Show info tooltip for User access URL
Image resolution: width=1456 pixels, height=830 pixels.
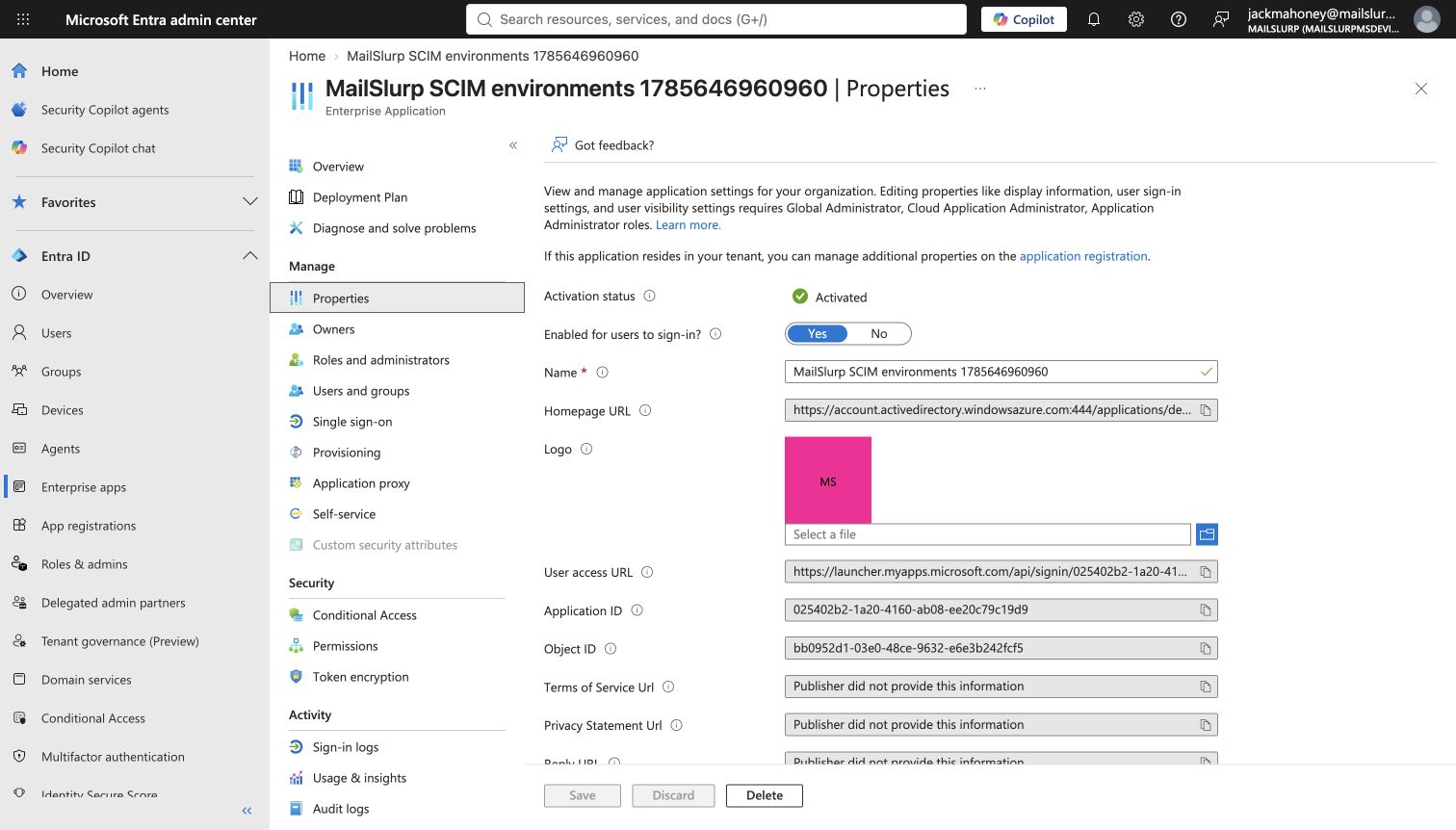(647, 572)
